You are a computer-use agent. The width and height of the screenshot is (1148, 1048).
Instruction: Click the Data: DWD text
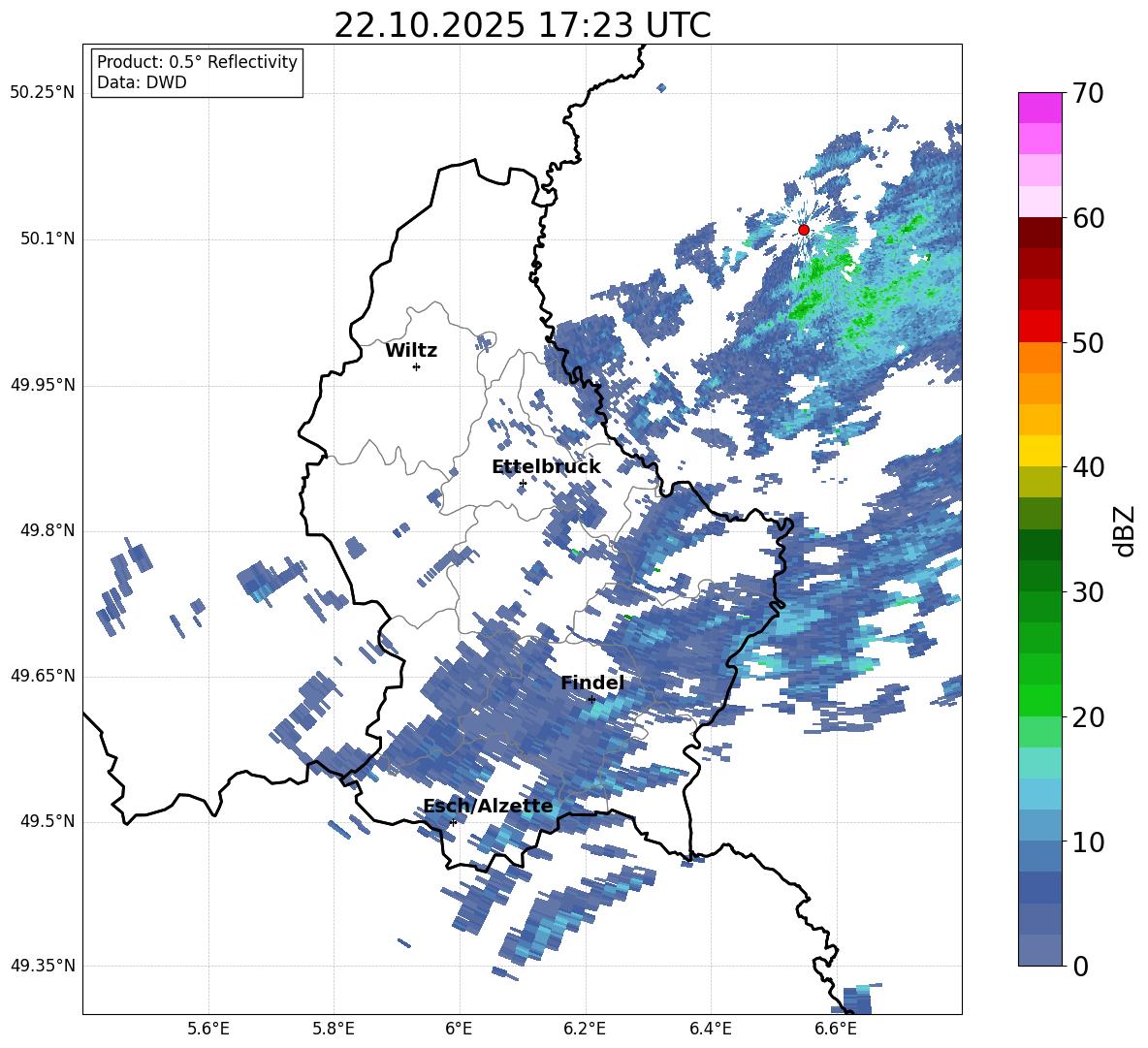[x=142, y=82]
